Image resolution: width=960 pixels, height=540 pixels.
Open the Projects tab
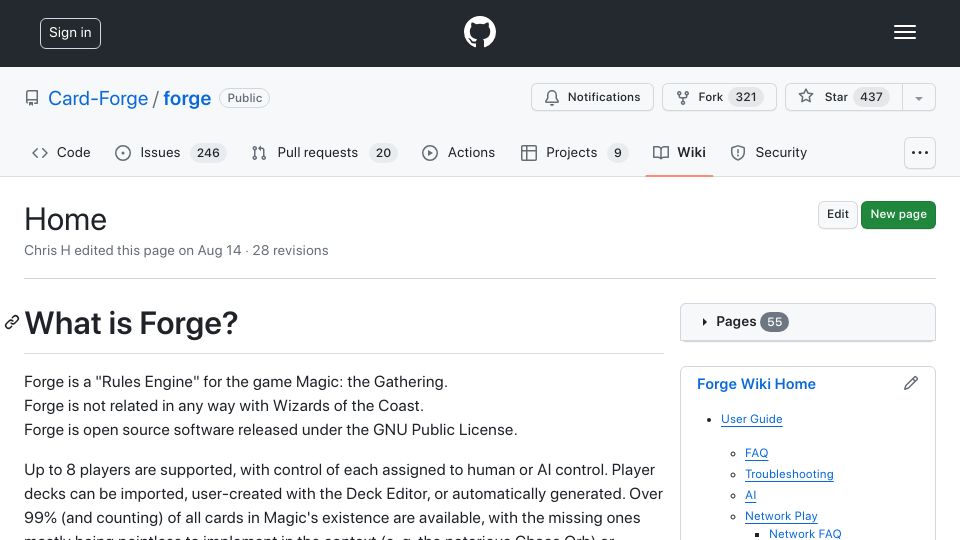click(574, 152)
